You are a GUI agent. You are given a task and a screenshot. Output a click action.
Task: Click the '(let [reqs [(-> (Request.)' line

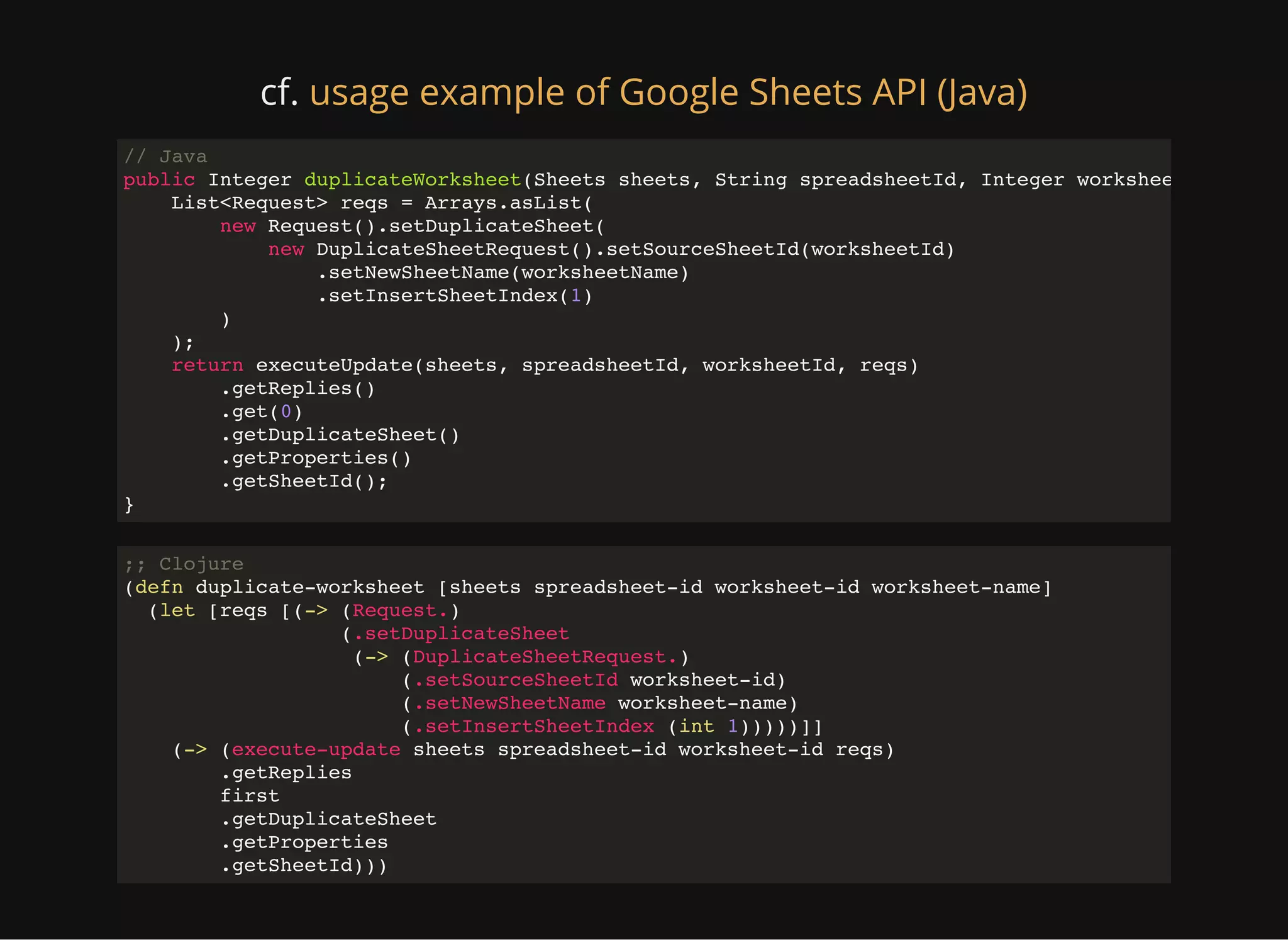304,611
